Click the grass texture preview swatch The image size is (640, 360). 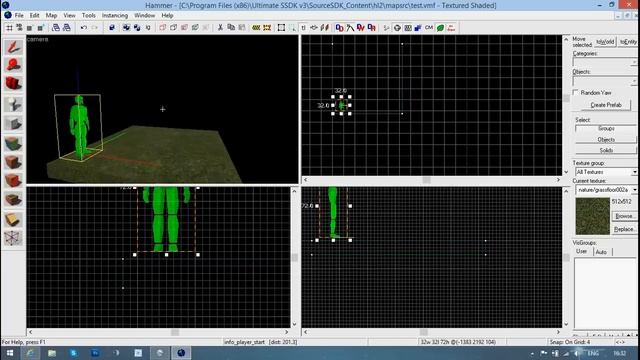[592, 216]
